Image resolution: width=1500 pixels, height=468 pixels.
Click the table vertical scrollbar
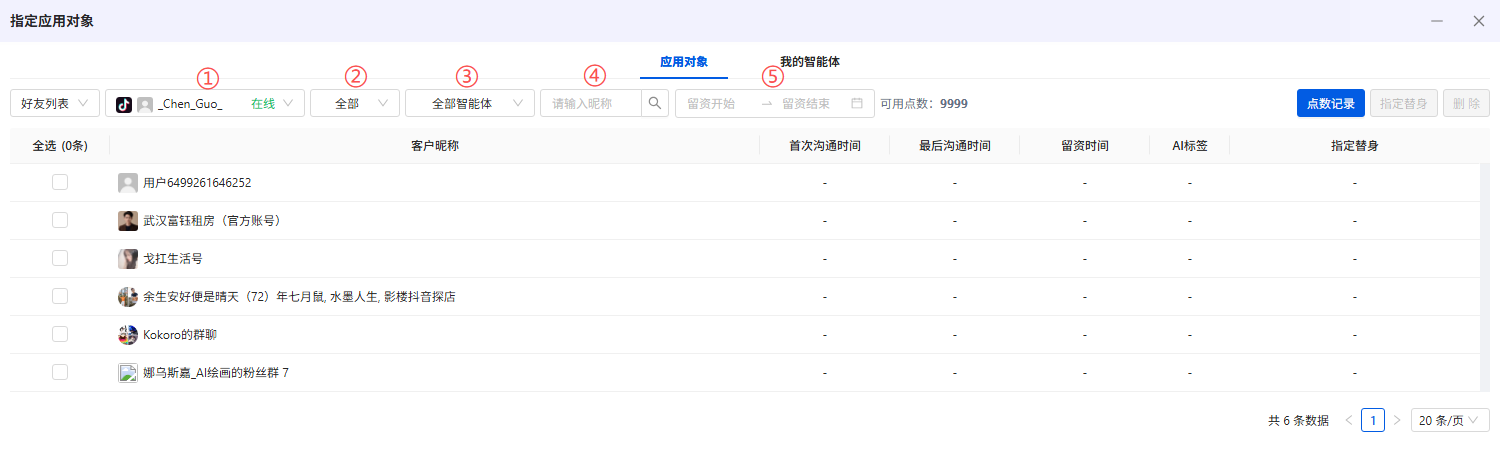[x=1485, y=277]
